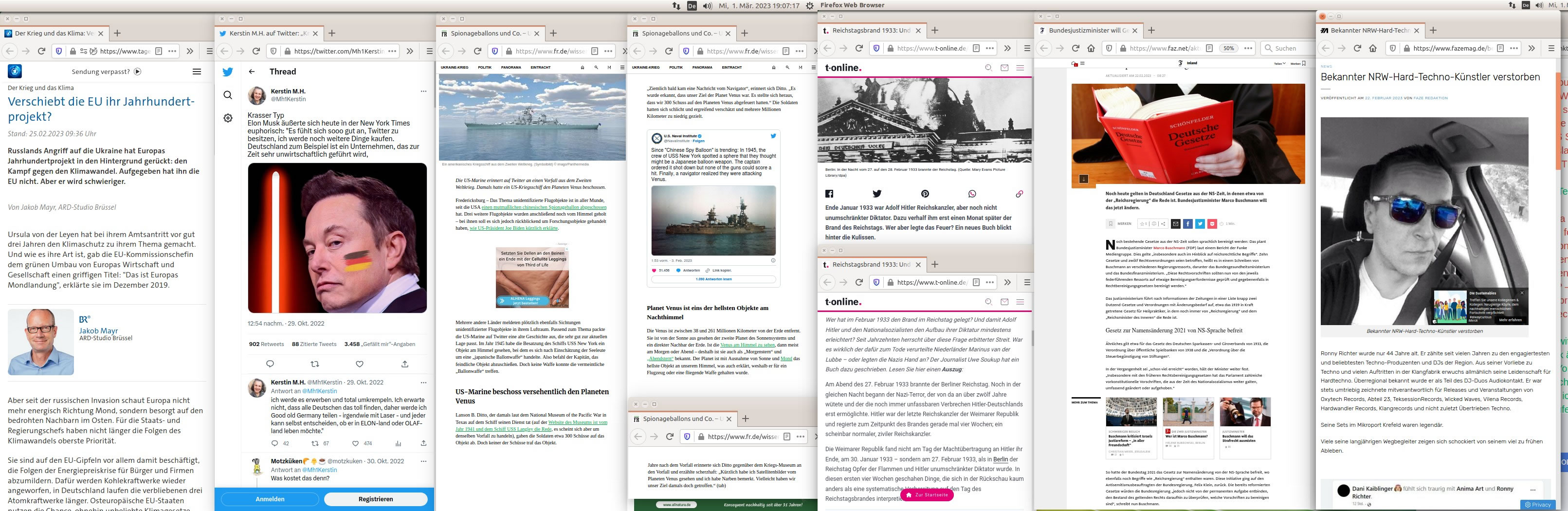Viewport: 1568px width, 511px height.
Task: Share the main tweet via share icon
Action: 405,364
